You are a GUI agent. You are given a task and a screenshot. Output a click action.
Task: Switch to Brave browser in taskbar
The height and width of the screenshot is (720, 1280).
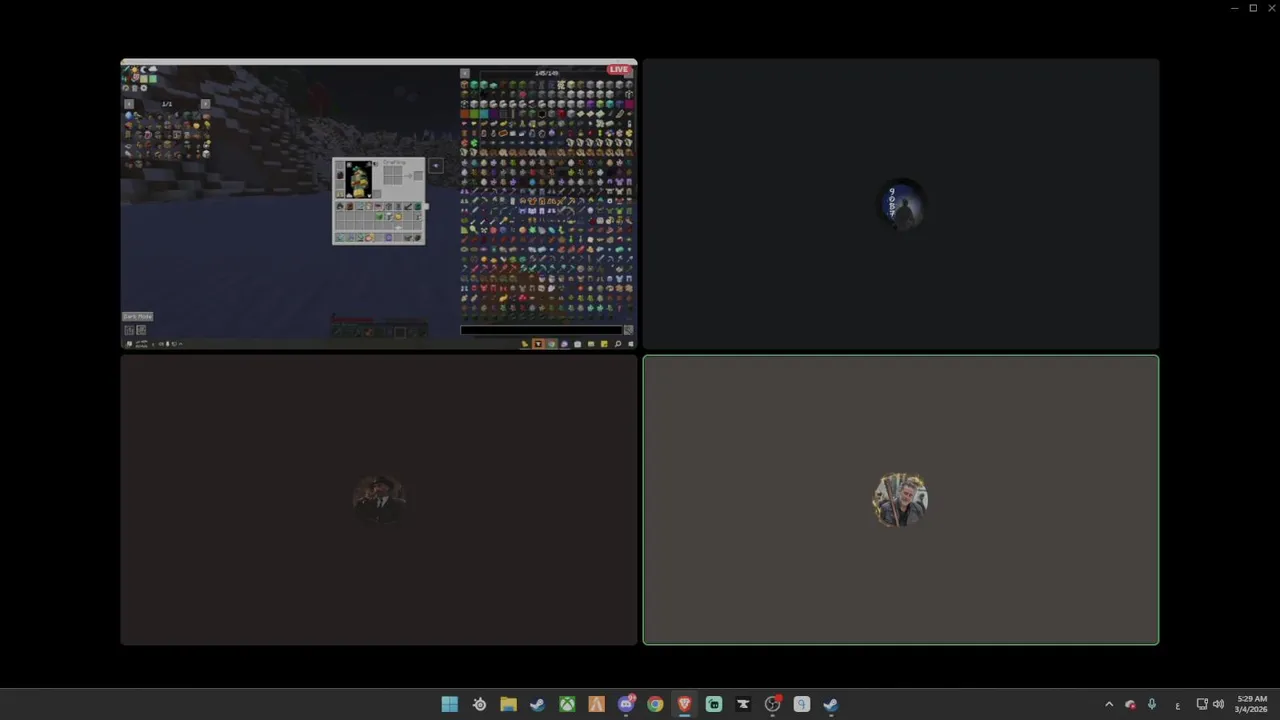point(684,704)
